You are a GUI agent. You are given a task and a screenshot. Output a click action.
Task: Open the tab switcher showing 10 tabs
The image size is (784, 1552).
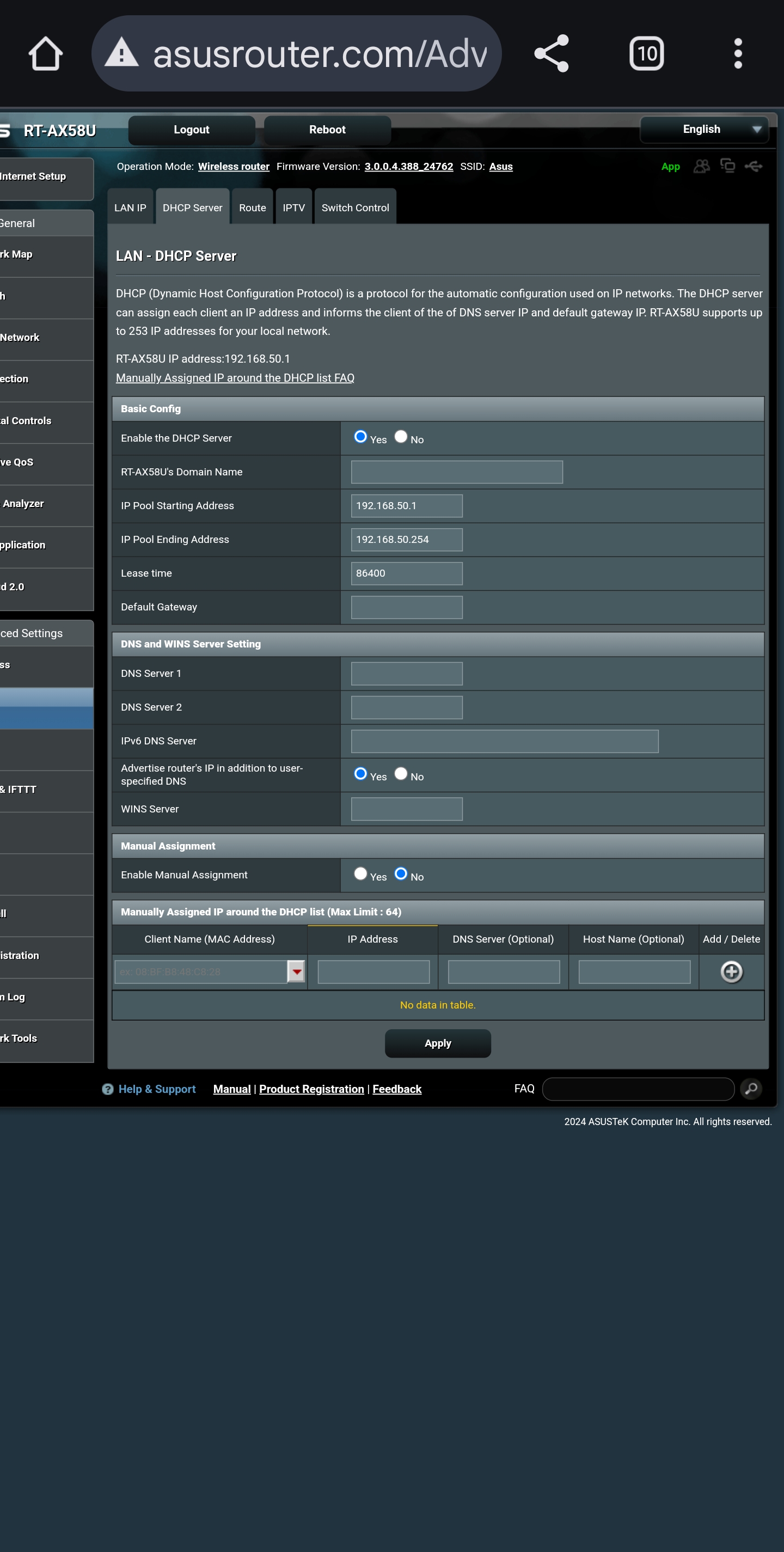pos(646,53)
